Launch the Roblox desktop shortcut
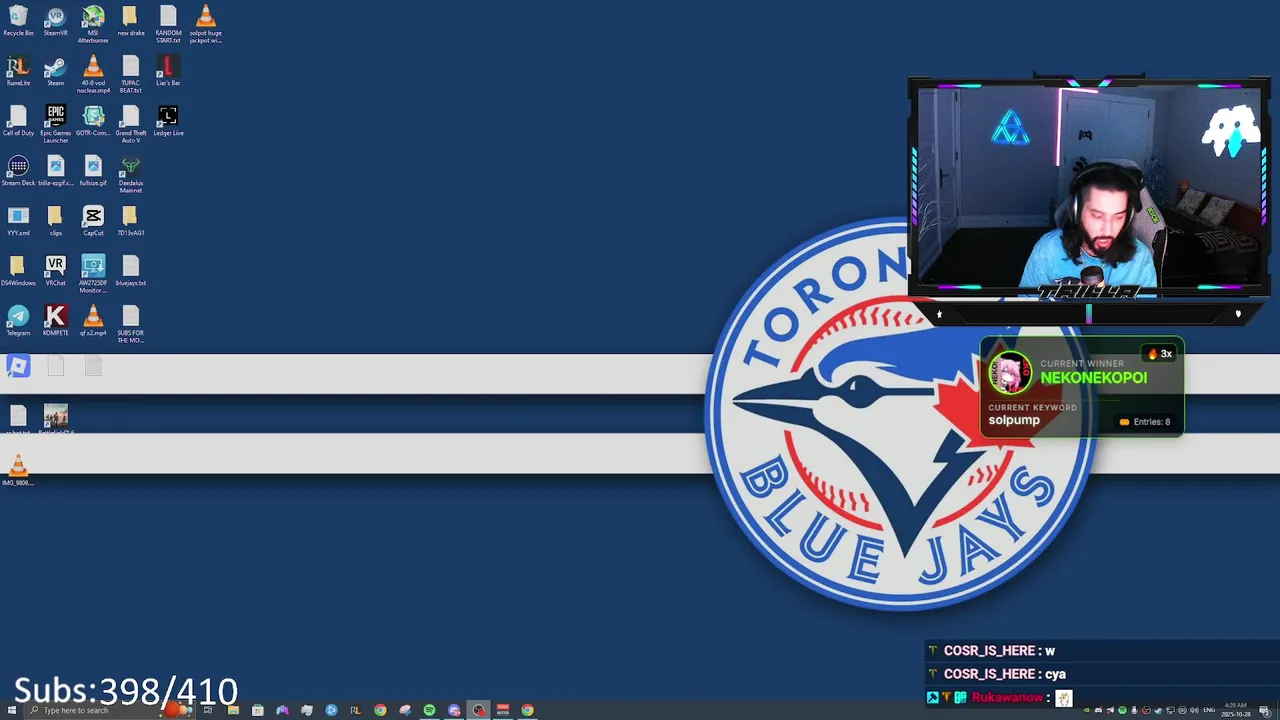Image resolution: width=1280 pixels, height=720 pixels. point(18,367)
